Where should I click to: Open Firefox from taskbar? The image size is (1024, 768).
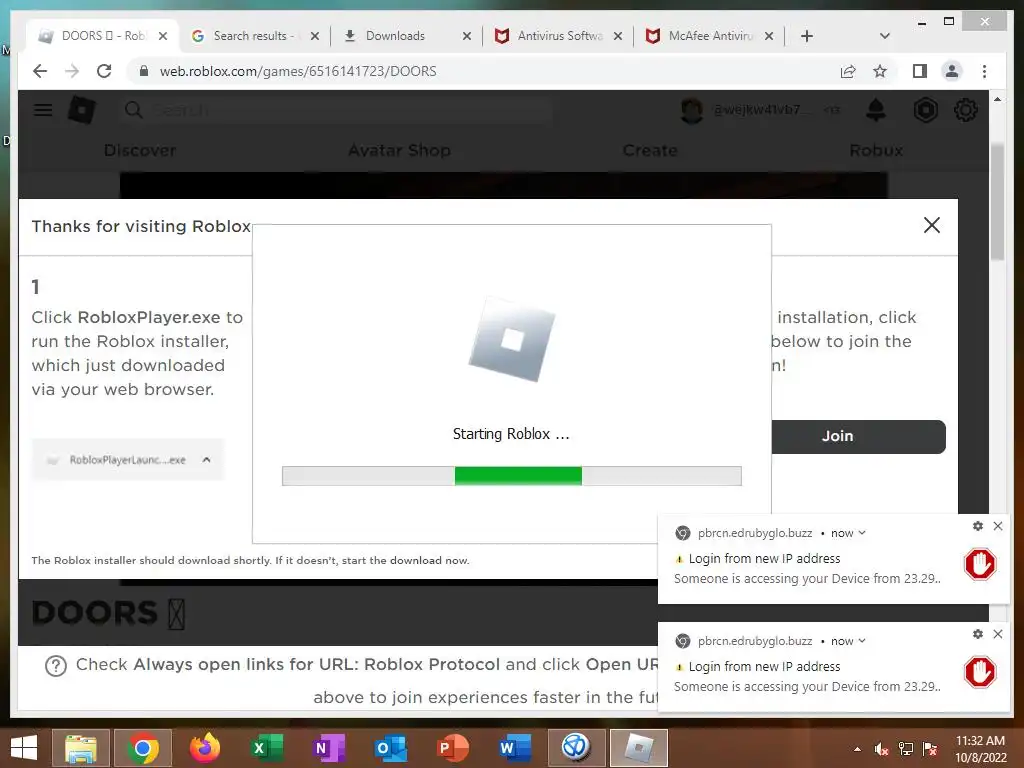point(205,748)
